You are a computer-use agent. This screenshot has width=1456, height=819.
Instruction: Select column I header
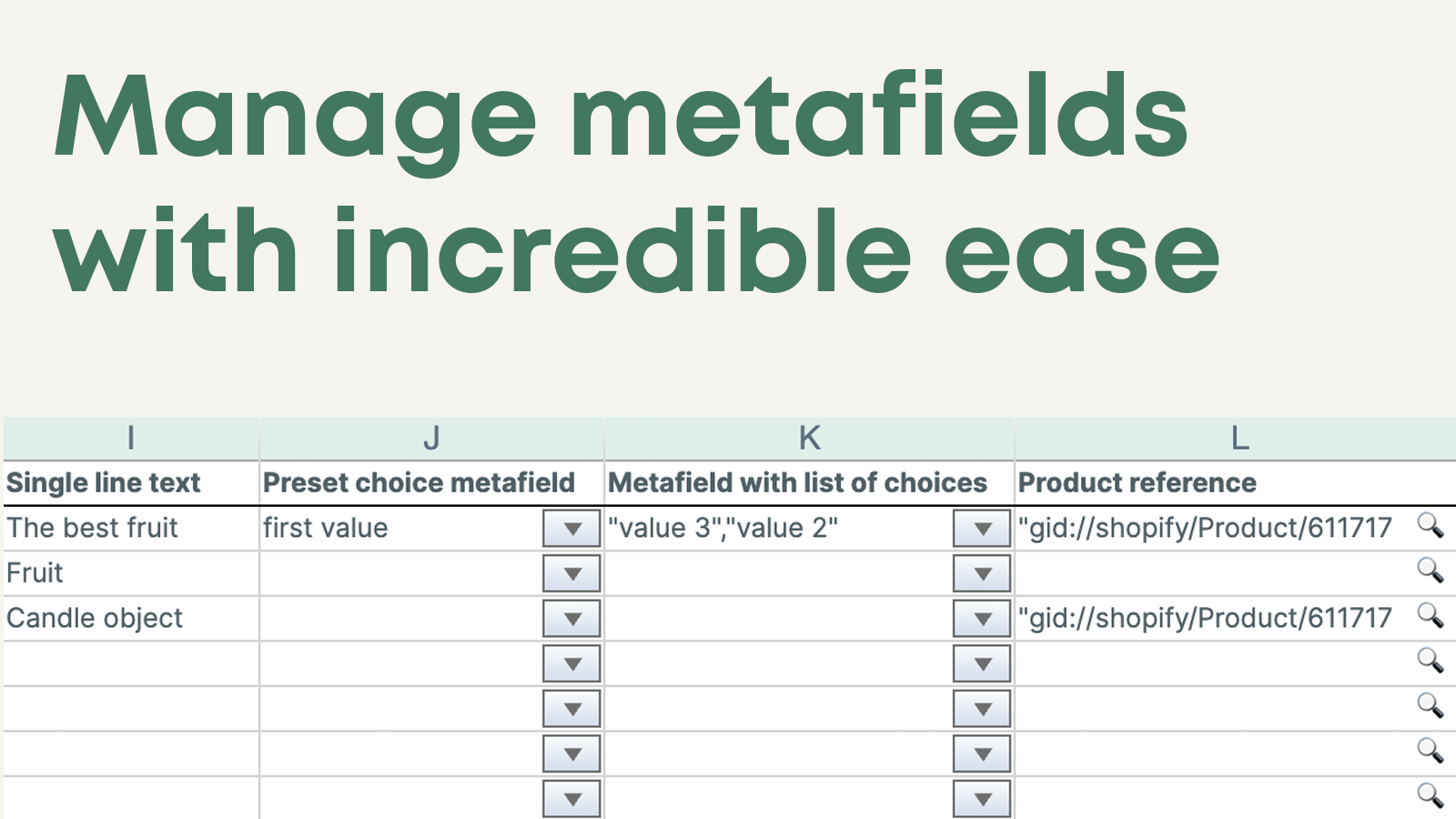pyautogui.click(x=131, y=438)
